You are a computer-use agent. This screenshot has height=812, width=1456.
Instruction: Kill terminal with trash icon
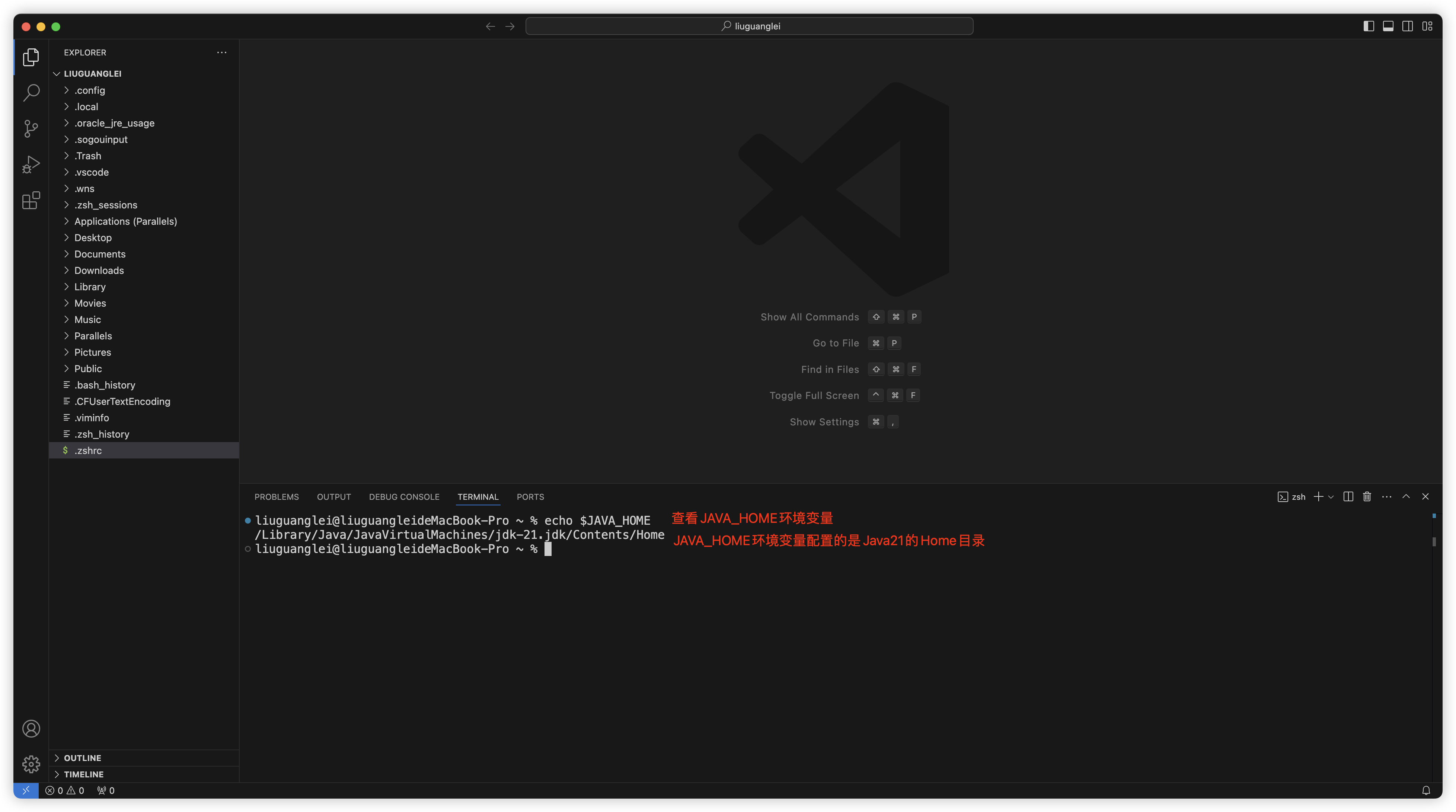pyautogui.click(x=1367, y=496)
